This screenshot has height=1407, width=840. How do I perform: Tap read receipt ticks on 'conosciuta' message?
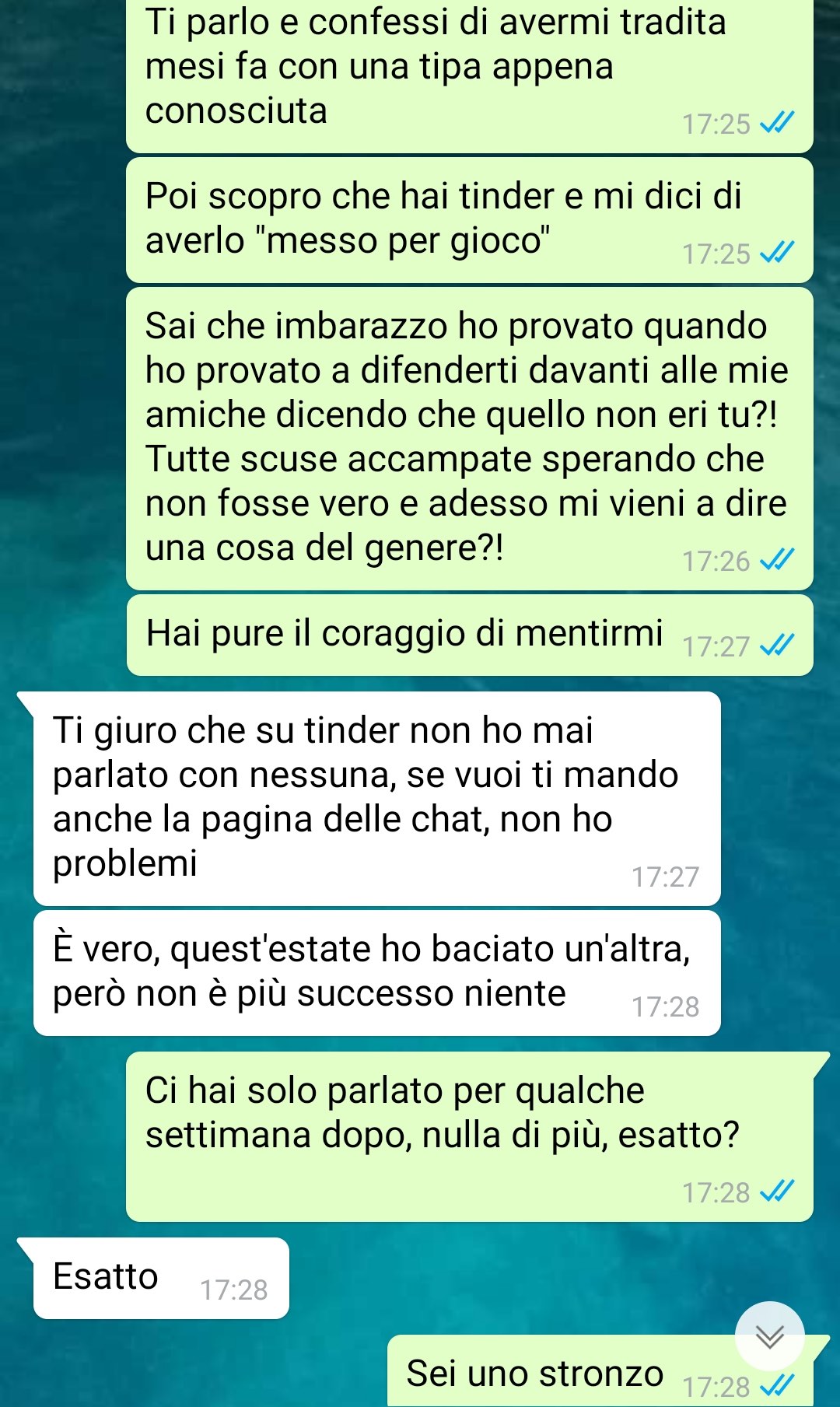point(776,123)
